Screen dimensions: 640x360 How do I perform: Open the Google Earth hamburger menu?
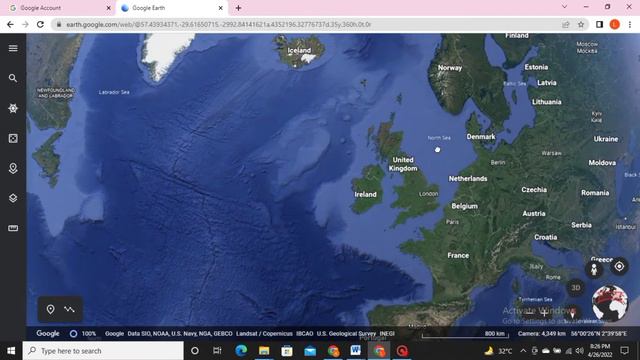tap(13, 48)
